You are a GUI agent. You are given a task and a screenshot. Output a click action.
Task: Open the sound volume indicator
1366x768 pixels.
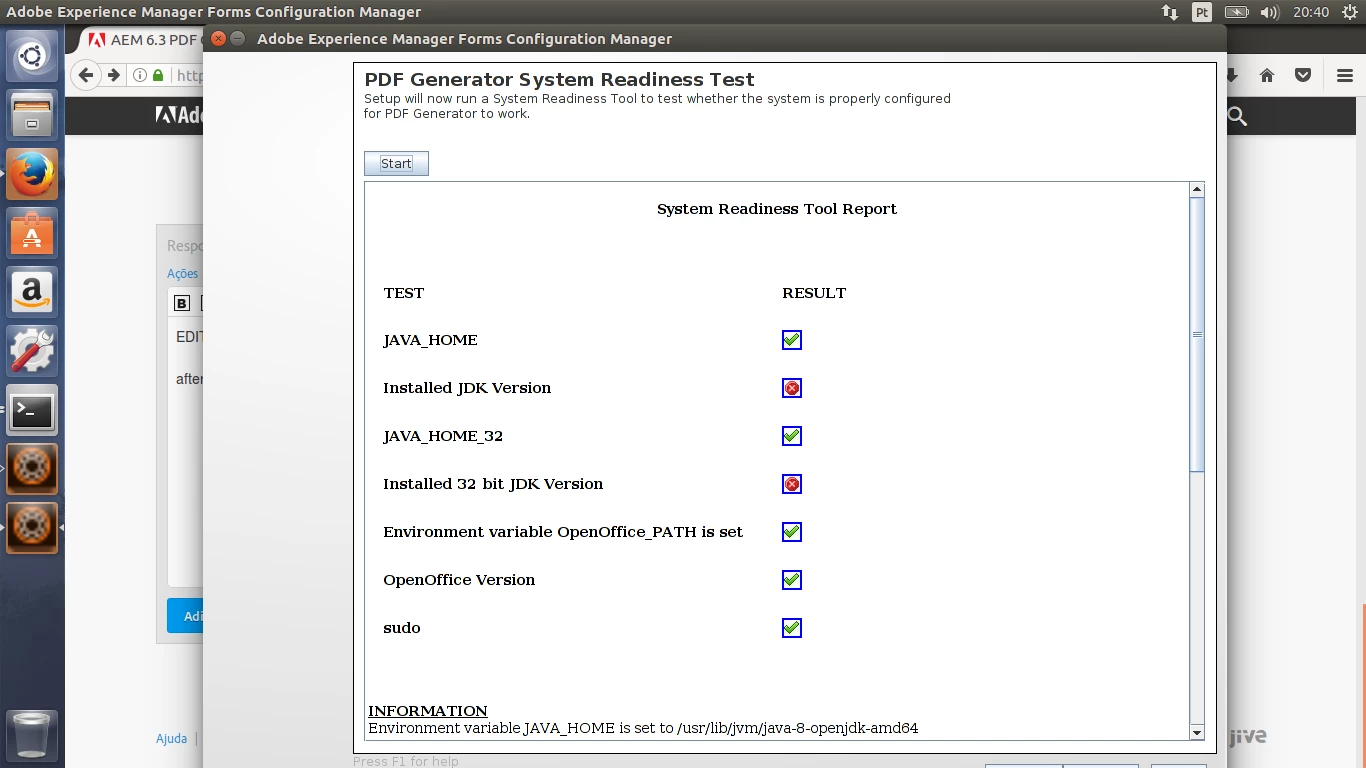coord(1270,12)
